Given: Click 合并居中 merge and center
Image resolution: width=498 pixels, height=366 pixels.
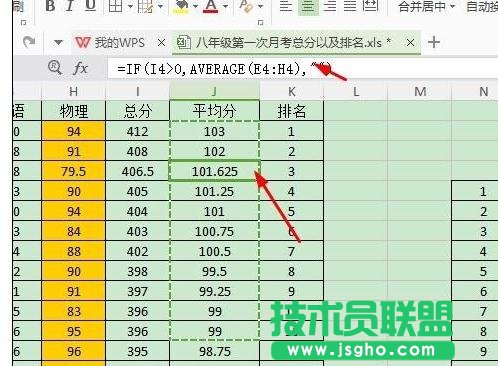Looking at the screenshot, I should coord(422,6).
